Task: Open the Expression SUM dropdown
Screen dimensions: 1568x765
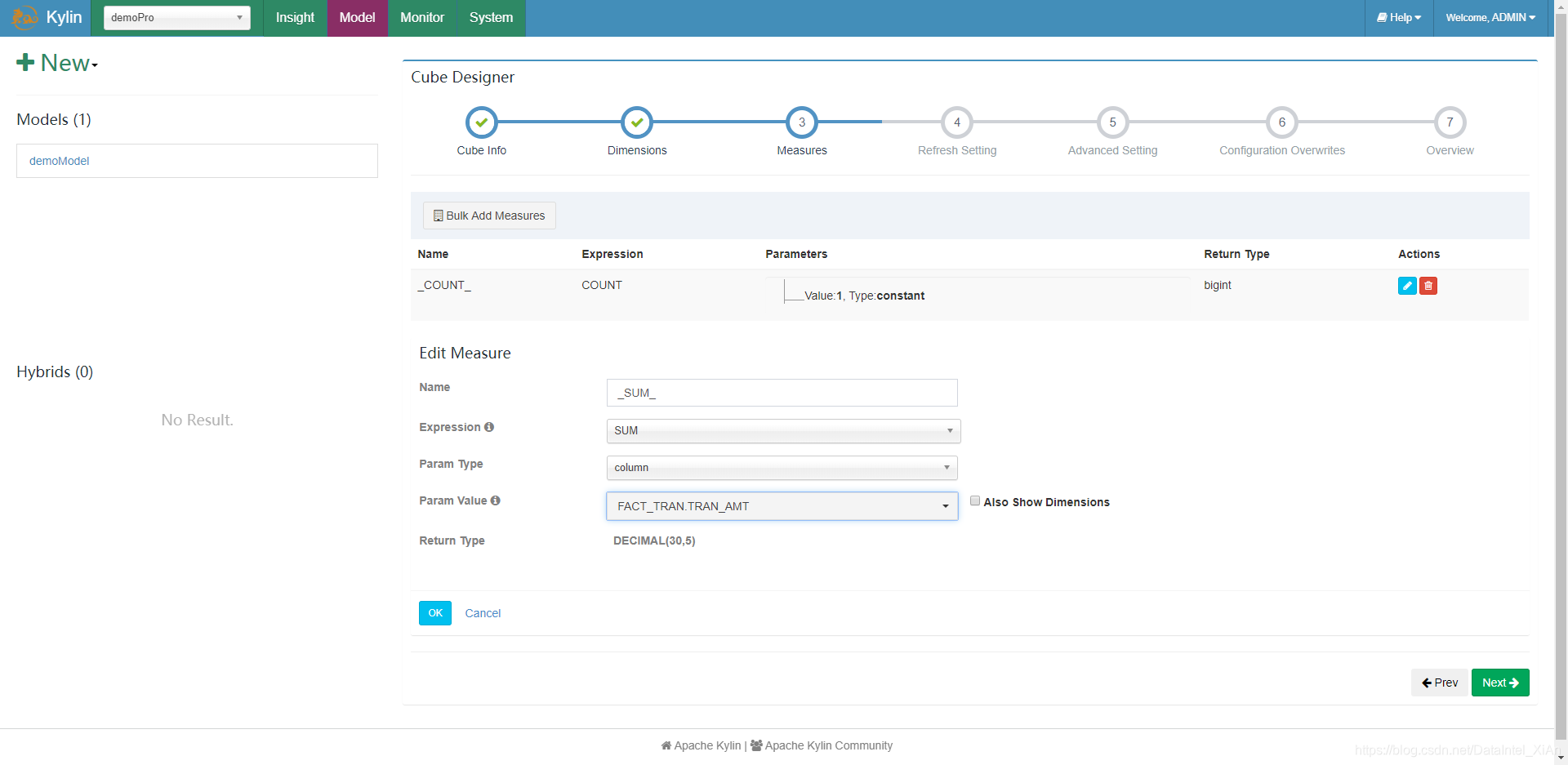Action: [783, 430]
